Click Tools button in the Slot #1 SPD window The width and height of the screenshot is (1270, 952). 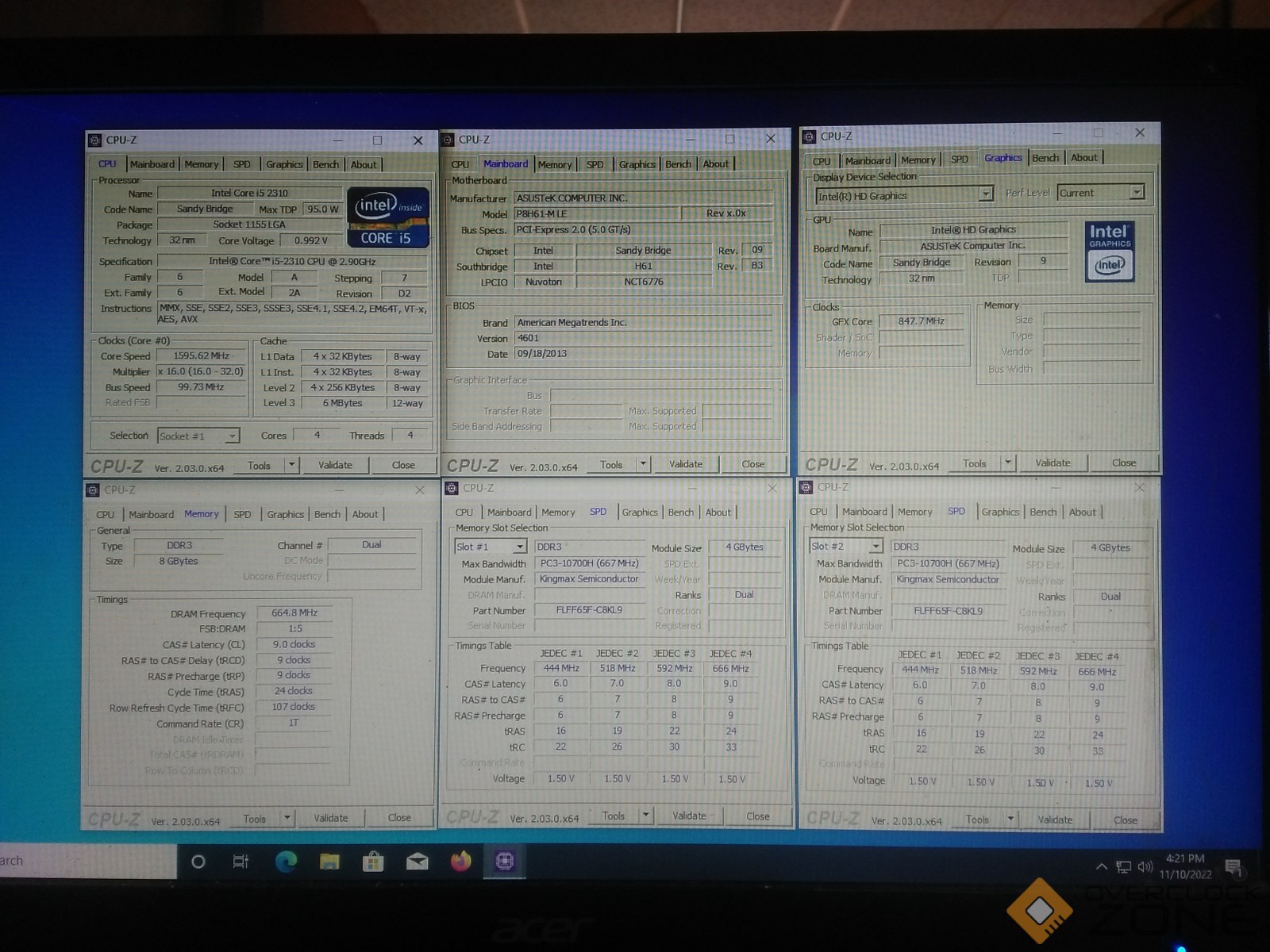pyautogui.click(x=614, y=816)
